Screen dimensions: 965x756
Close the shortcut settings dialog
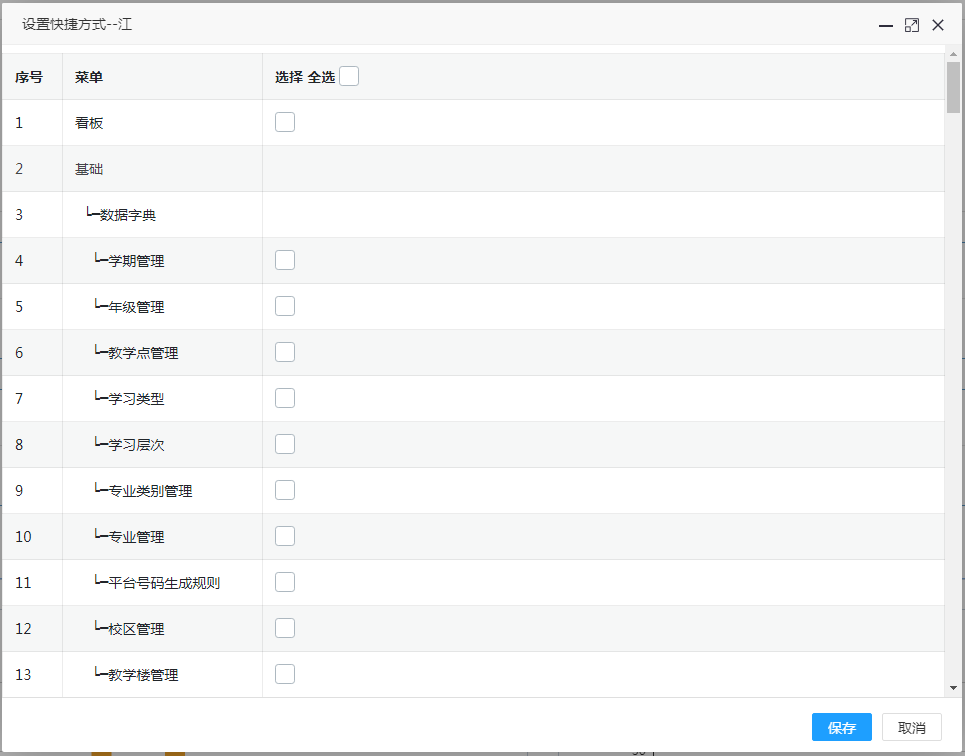click(x=938, y=26)
